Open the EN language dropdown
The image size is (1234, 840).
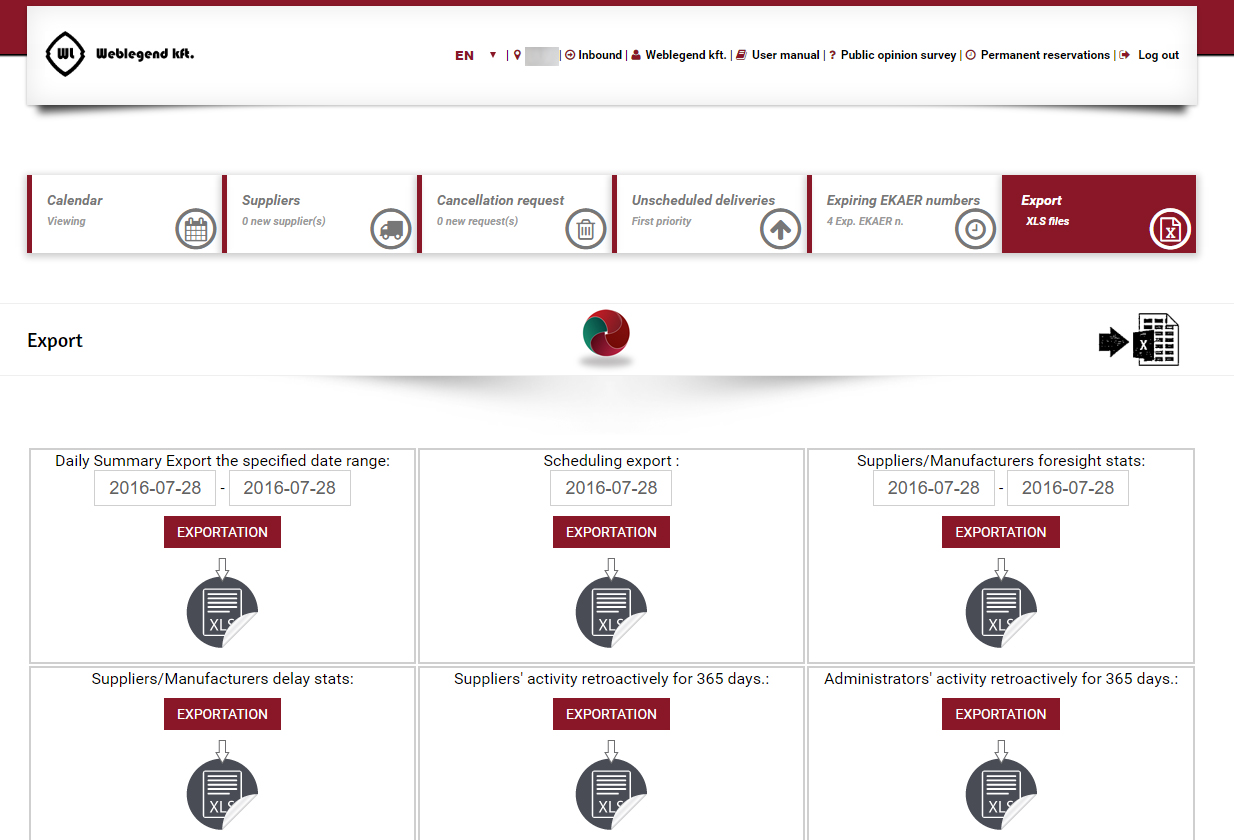coord(476,55)
